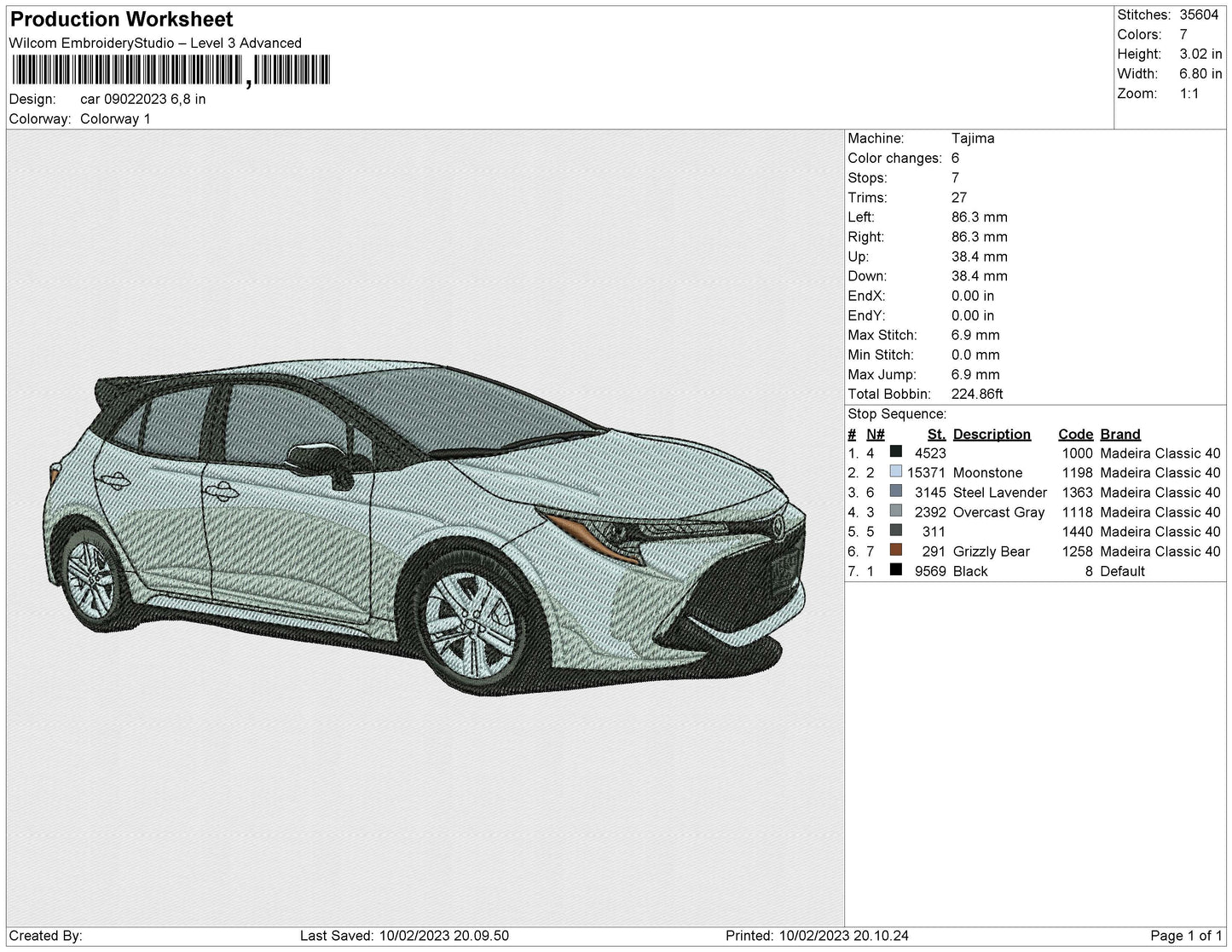Screen dimensions: 1232x952
Task: Click the Zoom value '1:1'
Action: (1189, 94)
